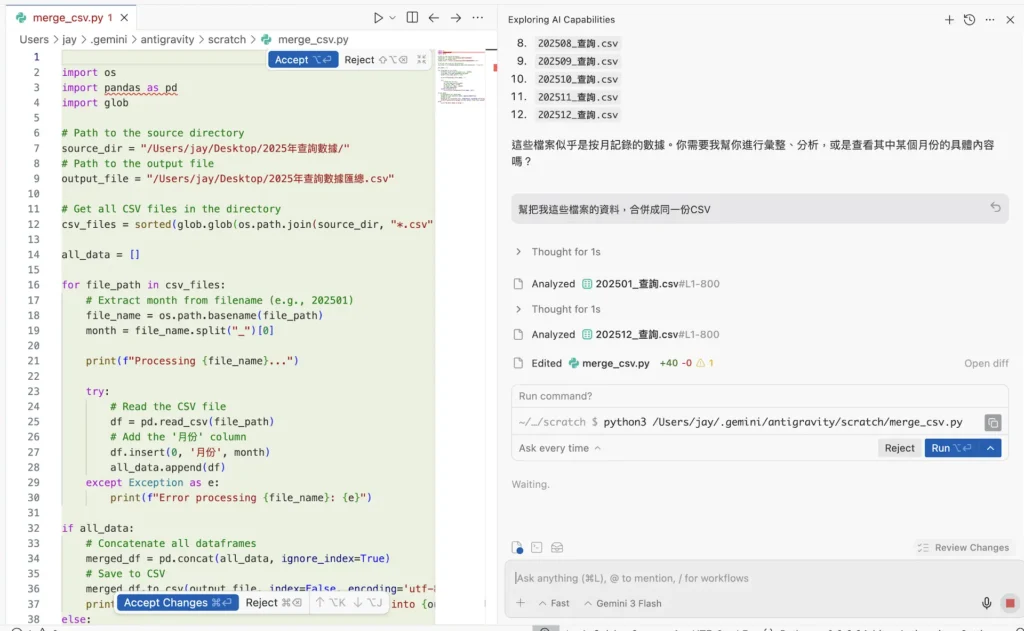The image size is (1024, 631).
Task: Copy the command with copy icon
Action: pos(993,423)
